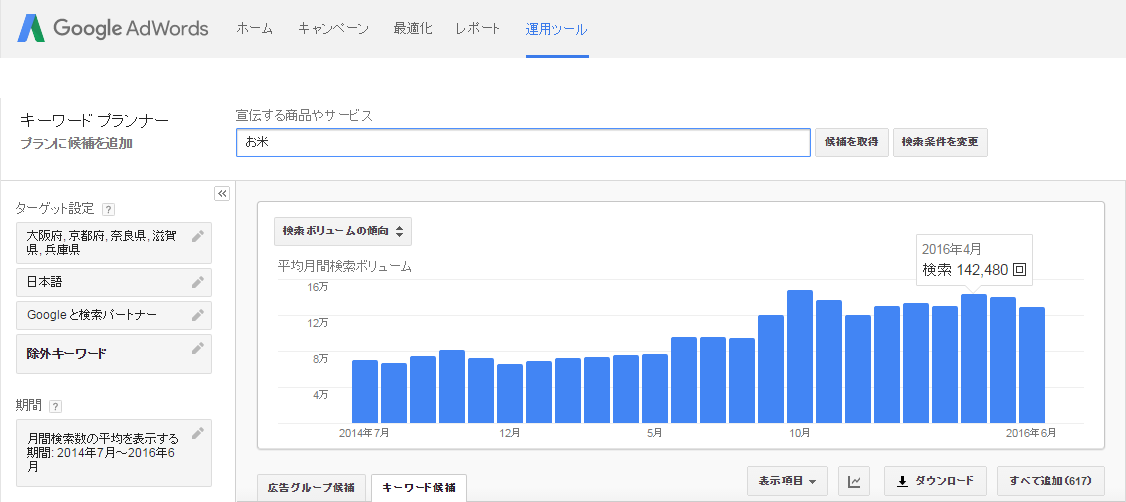Toggle the chart view icon button
The width and height of the screenshot is (1126, 502).
pos(855,480)
